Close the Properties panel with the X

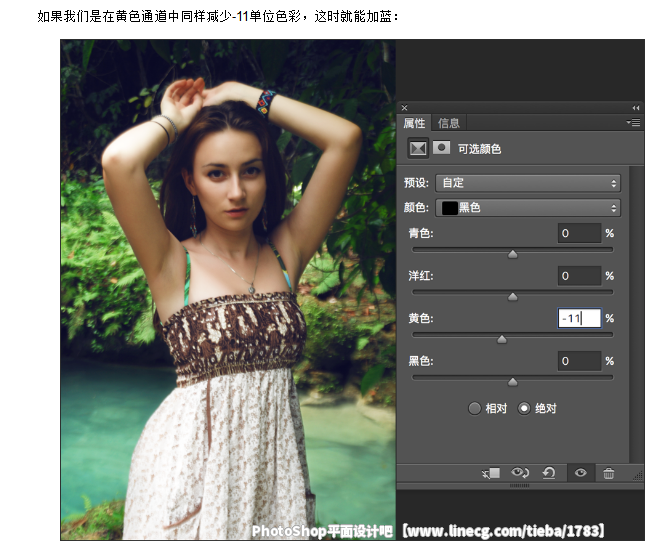[404, 108]
